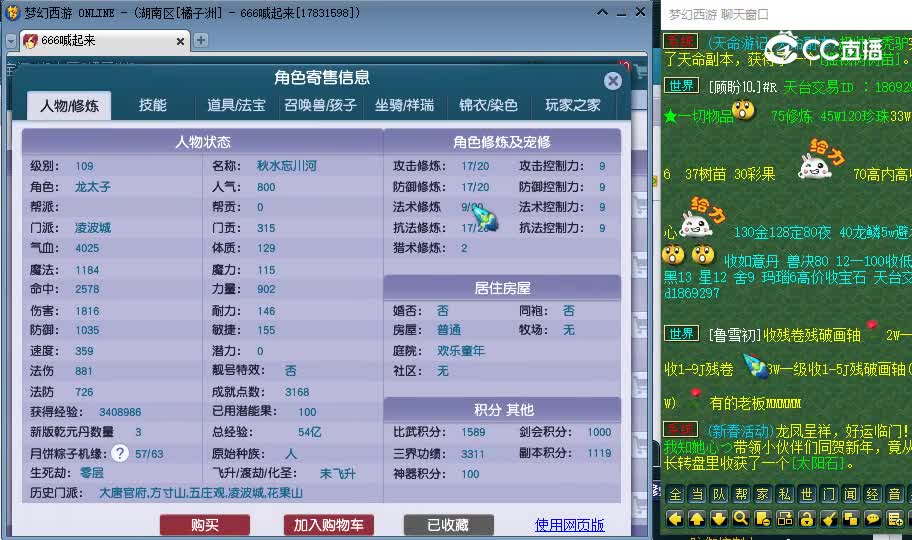This screenshot has height=540, width=912.
Task: Click the window switch layout icon in chat toolbar
Action: (785, 518)
